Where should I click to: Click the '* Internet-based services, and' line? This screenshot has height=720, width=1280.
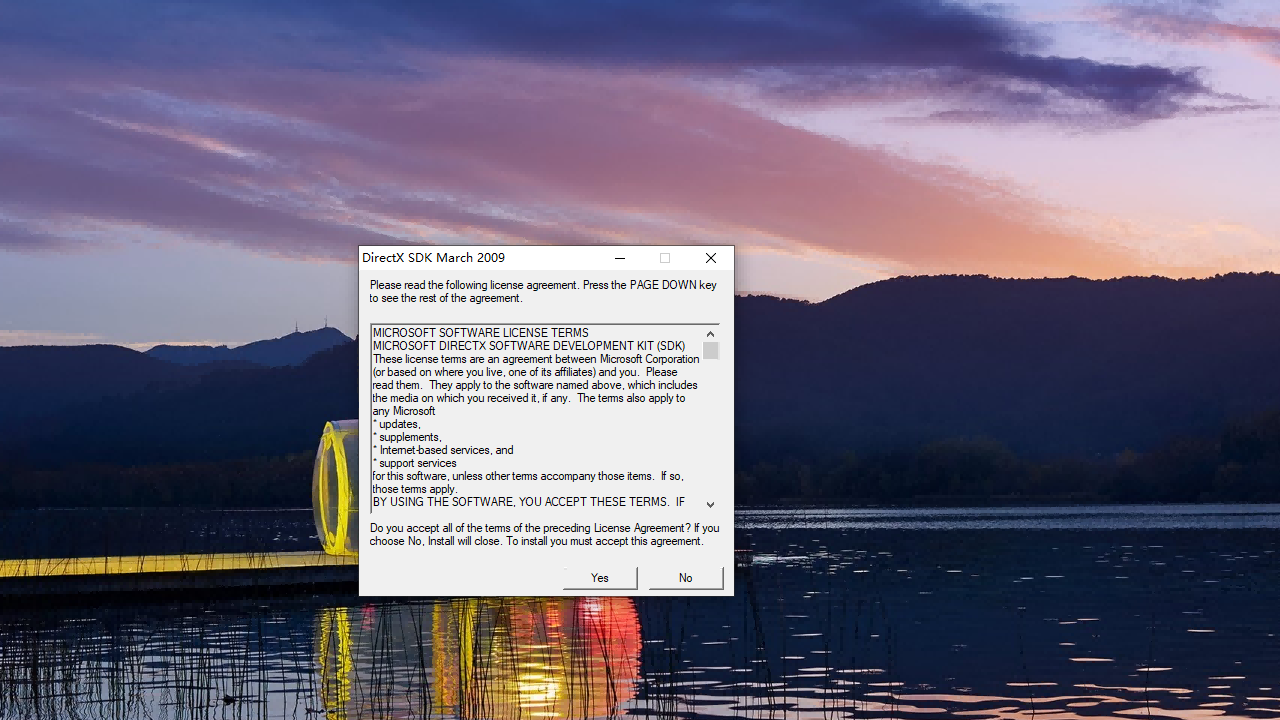tap(443, 450)
